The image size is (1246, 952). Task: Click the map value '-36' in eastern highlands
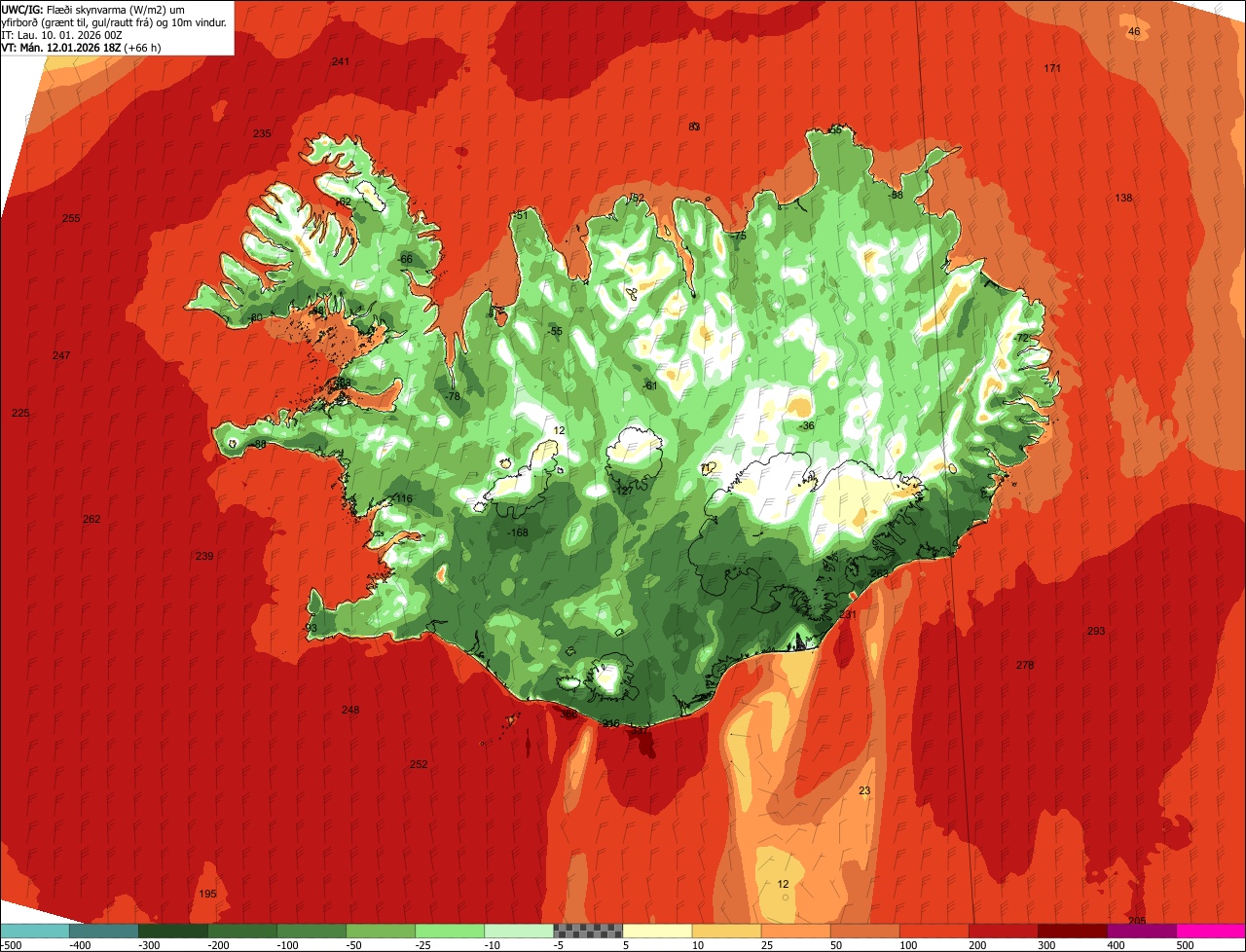(x=807, y=426)
